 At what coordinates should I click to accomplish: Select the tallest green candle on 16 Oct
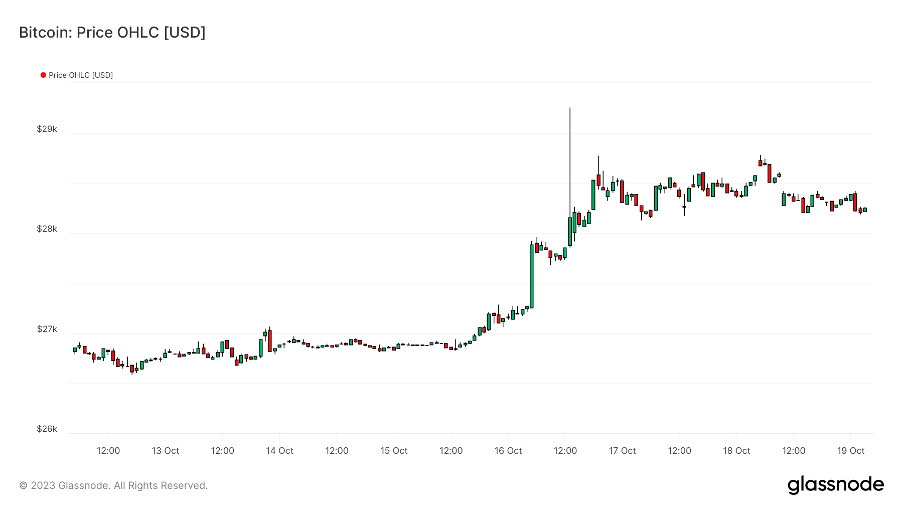[x=533, y=276]
